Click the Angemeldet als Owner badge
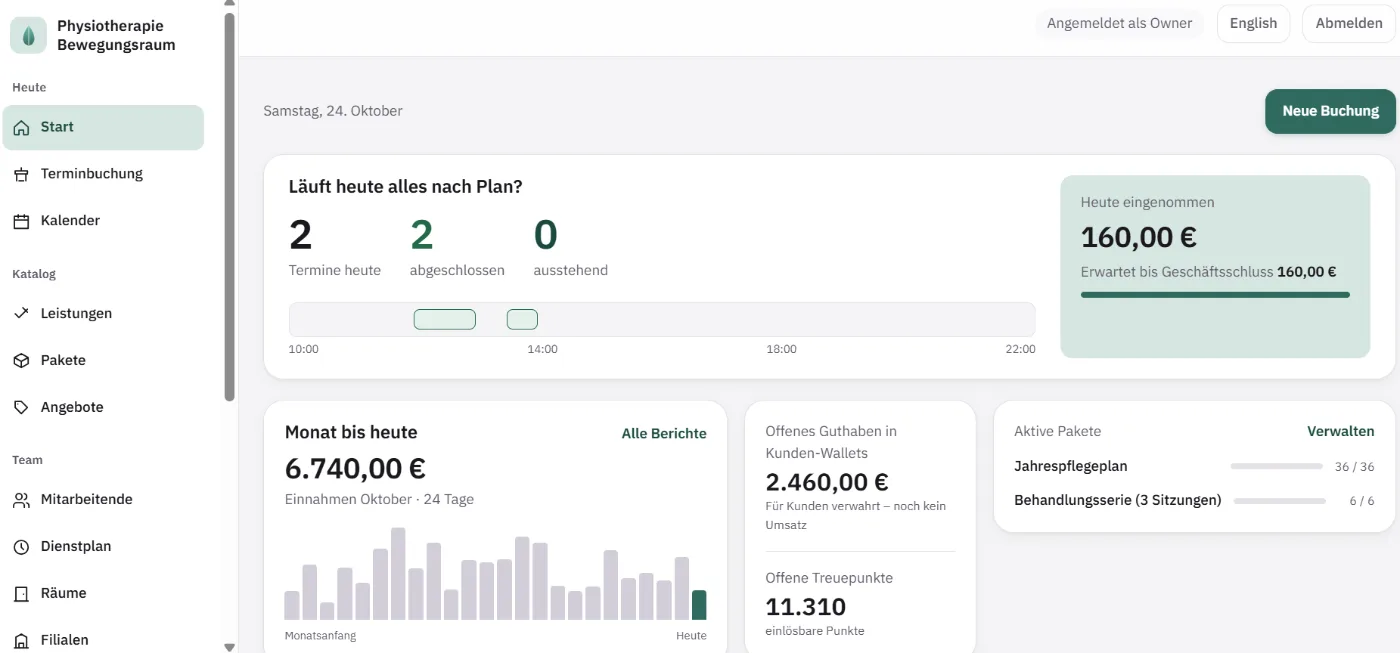1400x653 pixels. [x=1119, y=23]
